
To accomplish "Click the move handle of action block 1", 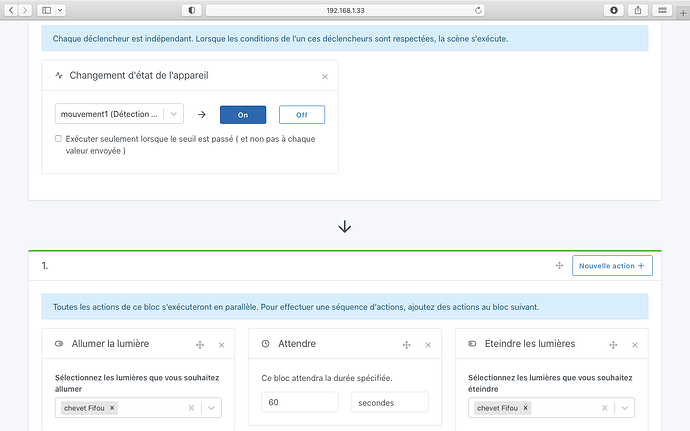I will click(559, 266).
